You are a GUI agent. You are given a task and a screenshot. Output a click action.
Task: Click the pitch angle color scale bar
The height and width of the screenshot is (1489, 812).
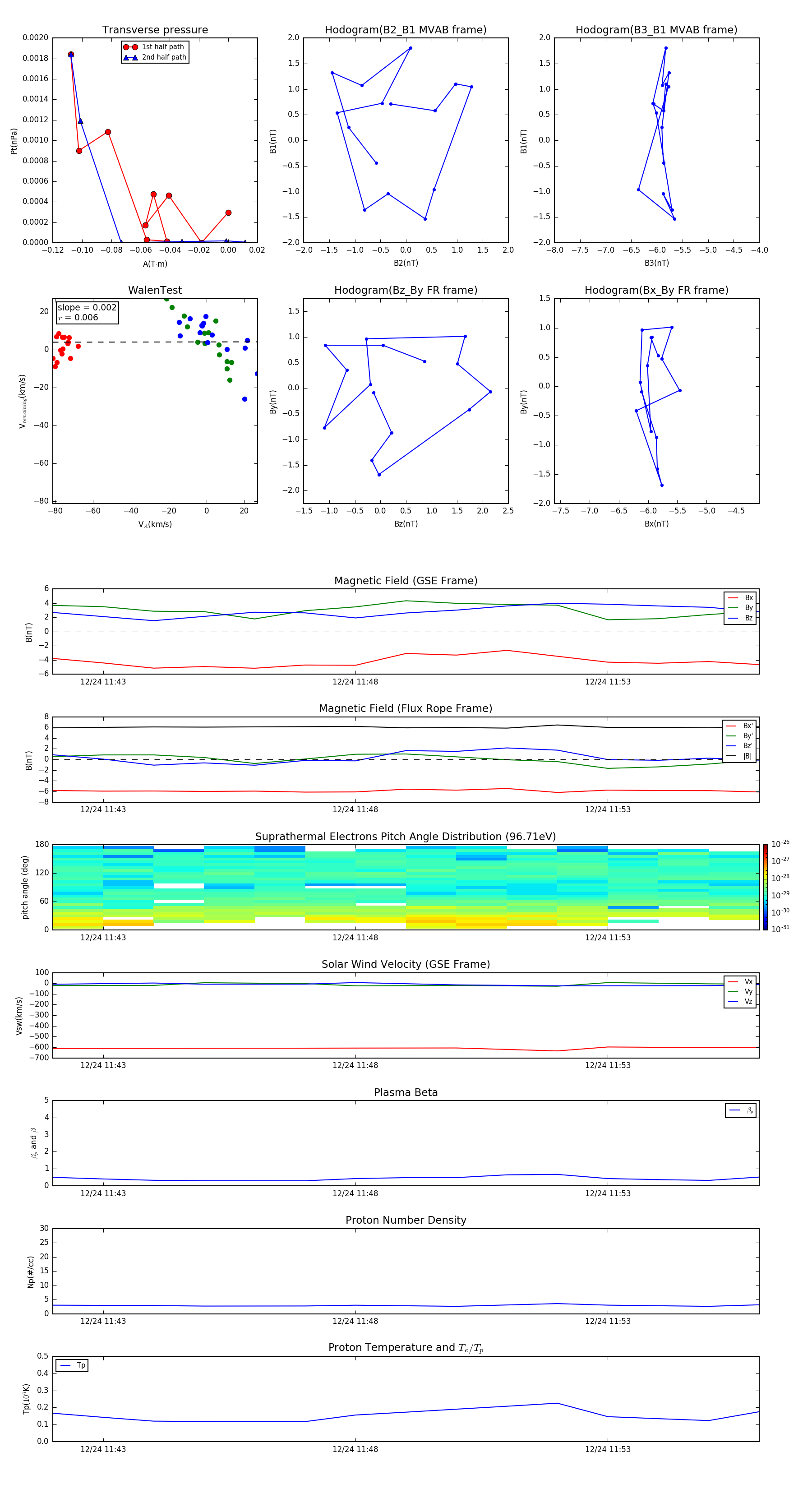coord(765,887)
